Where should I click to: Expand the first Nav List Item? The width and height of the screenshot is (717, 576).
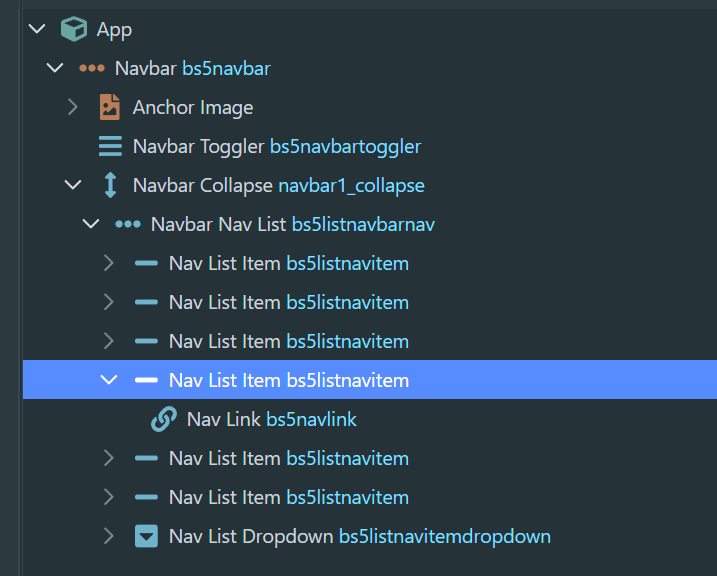click(109, 263)
